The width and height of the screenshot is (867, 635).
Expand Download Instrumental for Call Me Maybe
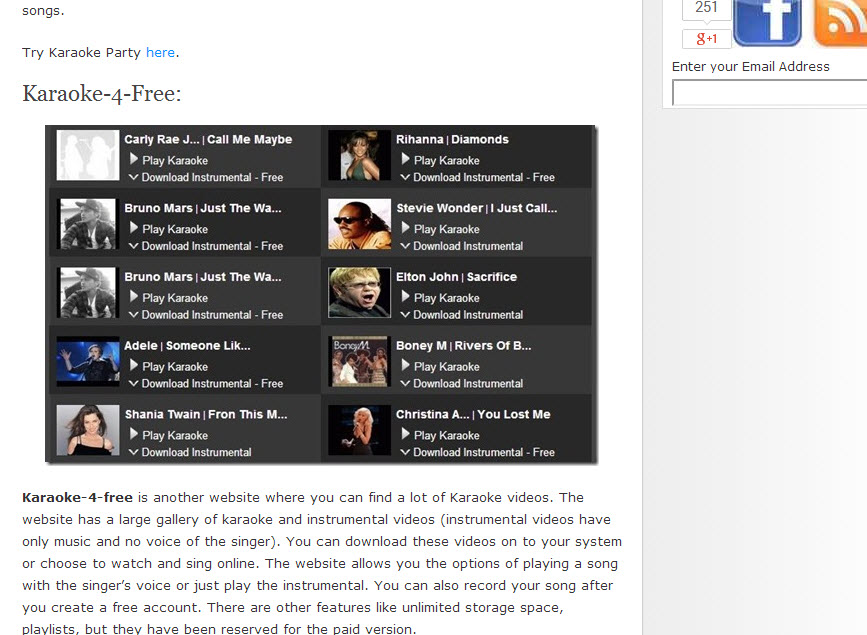point(206,178)
